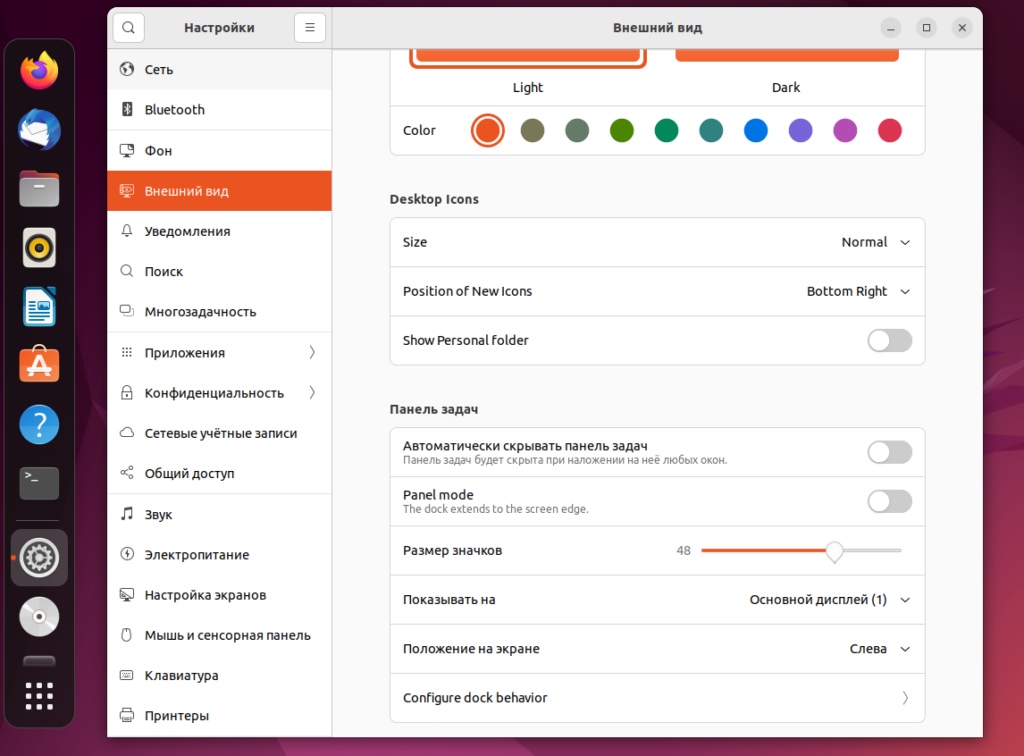Click the Bluetooth icon in sidebar
Image resolution: width=1024 pixels, height=756 pixels.
[127, 110]
